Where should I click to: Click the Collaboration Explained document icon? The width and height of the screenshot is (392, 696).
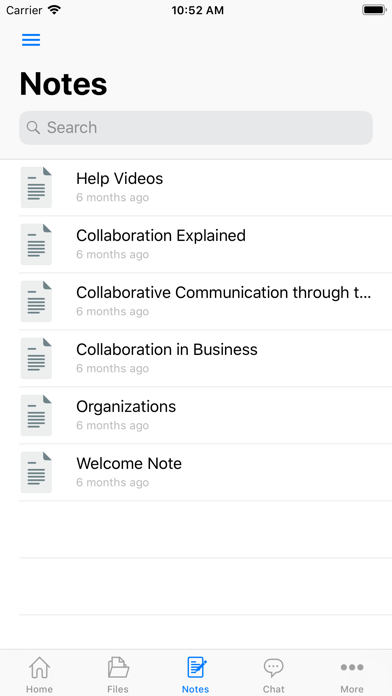(x=36, y=245)
